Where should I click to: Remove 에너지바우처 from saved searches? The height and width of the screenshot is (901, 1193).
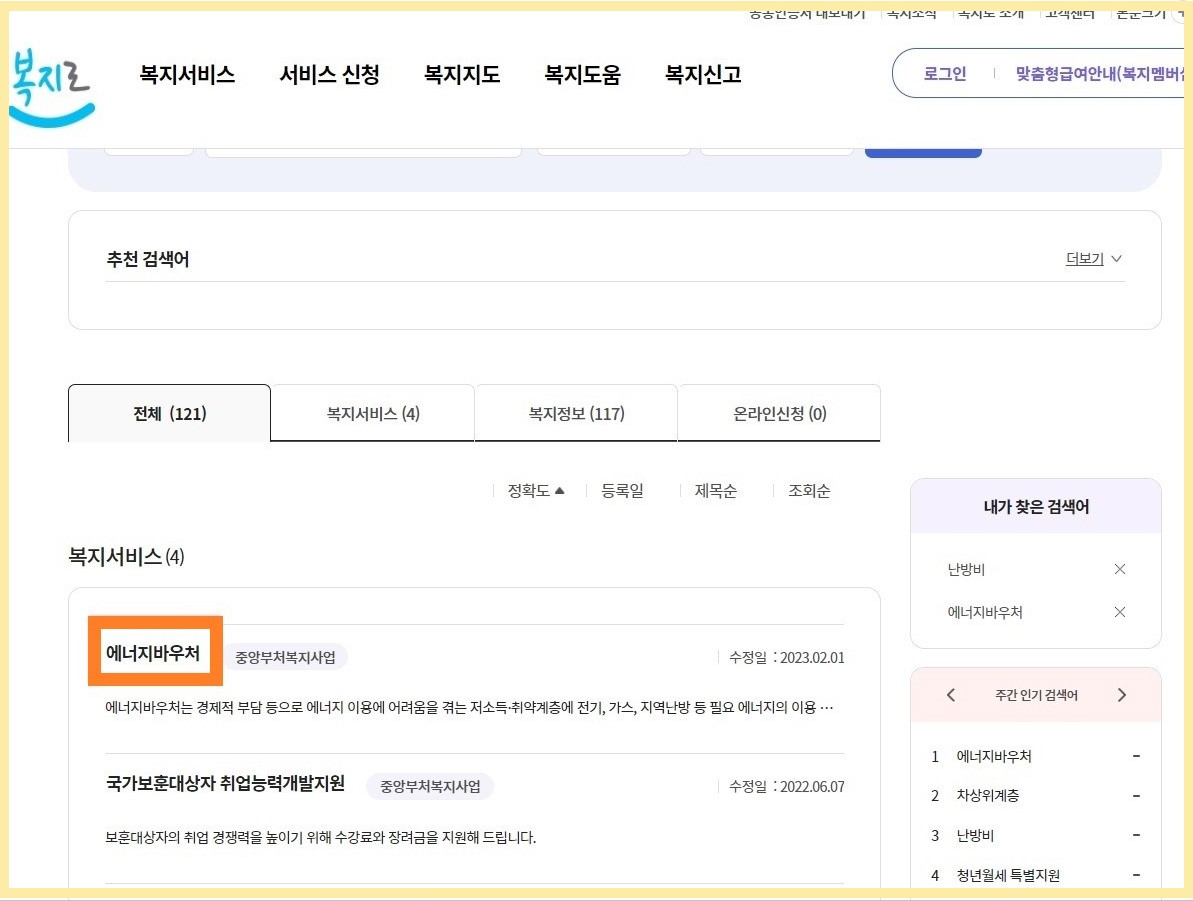click(x=1120, y=611)
